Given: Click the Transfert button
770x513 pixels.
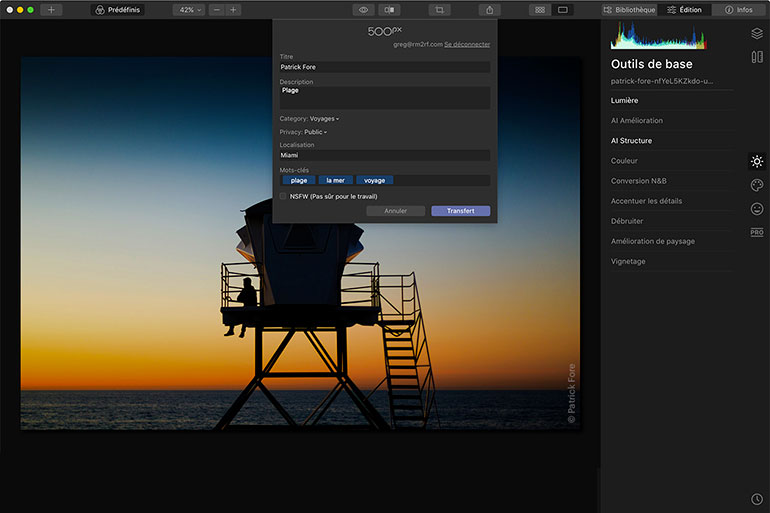Looking at the screenshot, I should point(460,211).
